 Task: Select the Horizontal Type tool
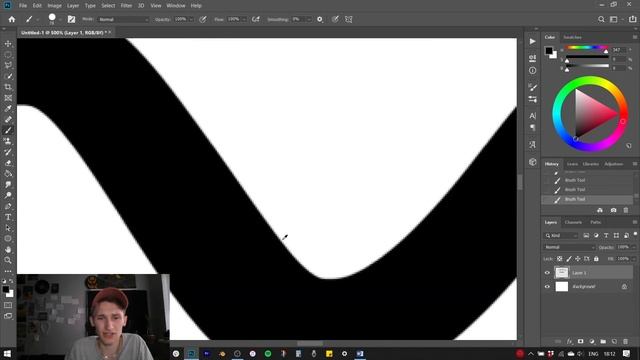pyautogui.click(x=8, y=217)
